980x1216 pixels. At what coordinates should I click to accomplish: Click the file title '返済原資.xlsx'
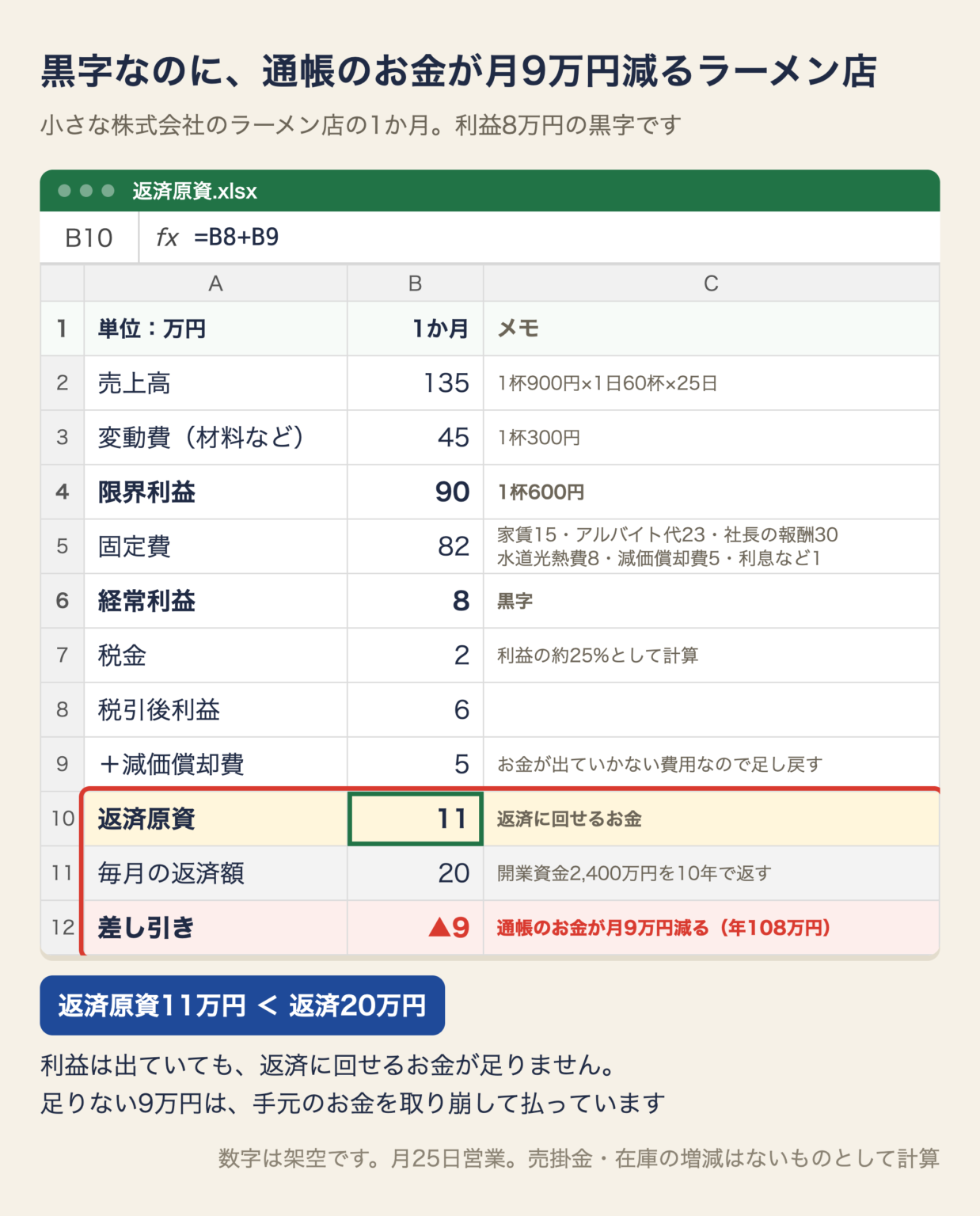[x=195, y=191]
